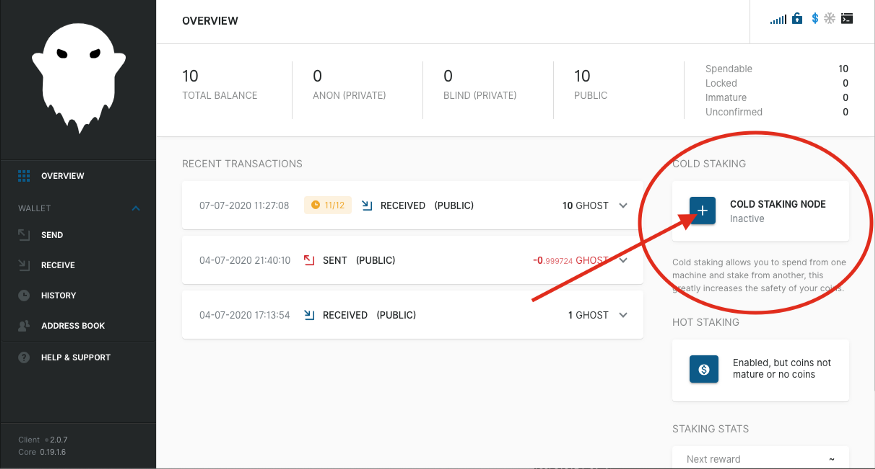Click the wallet unlocked padlock icon
The width and height of the screenshot is (875, 469).
coord(797,18)
